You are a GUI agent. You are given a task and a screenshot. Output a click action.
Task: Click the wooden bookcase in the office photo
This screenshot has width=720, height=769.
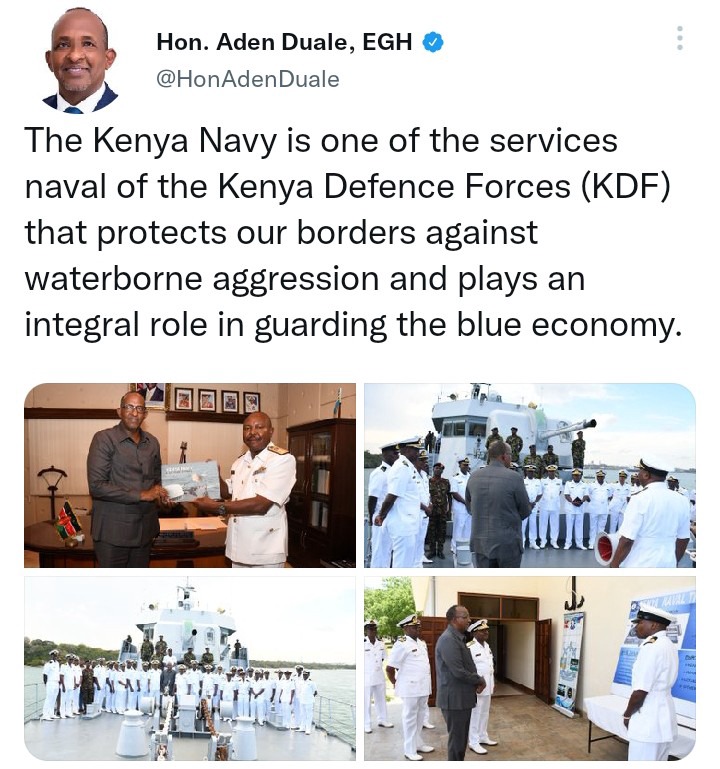point(321,490)
